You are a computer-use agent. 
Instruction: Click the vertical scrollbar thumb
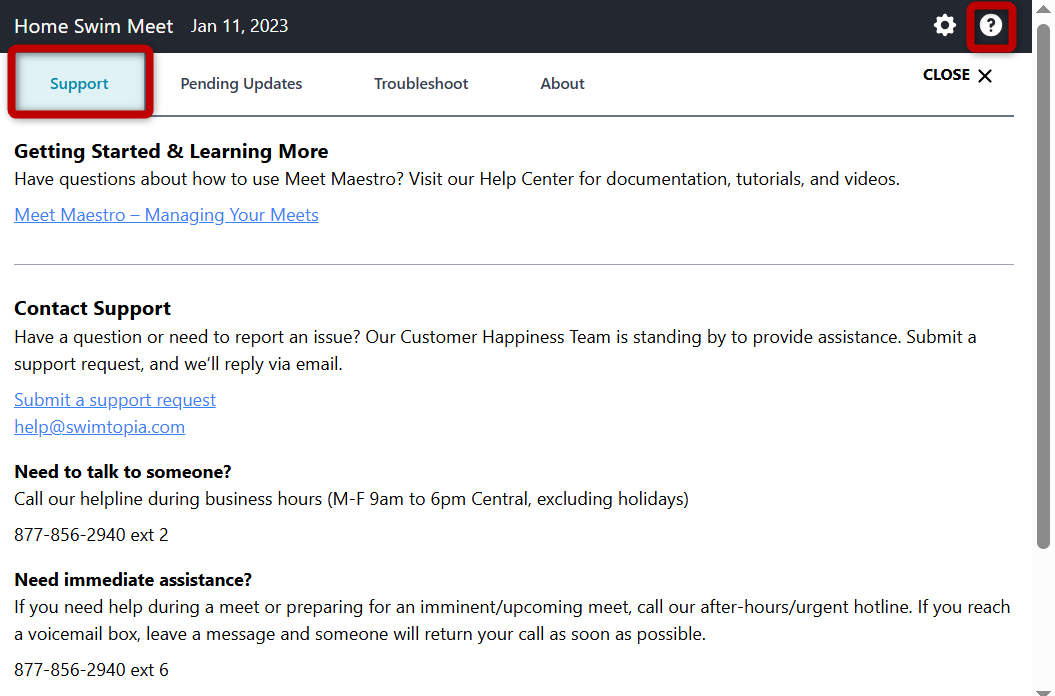point(1044,287)
